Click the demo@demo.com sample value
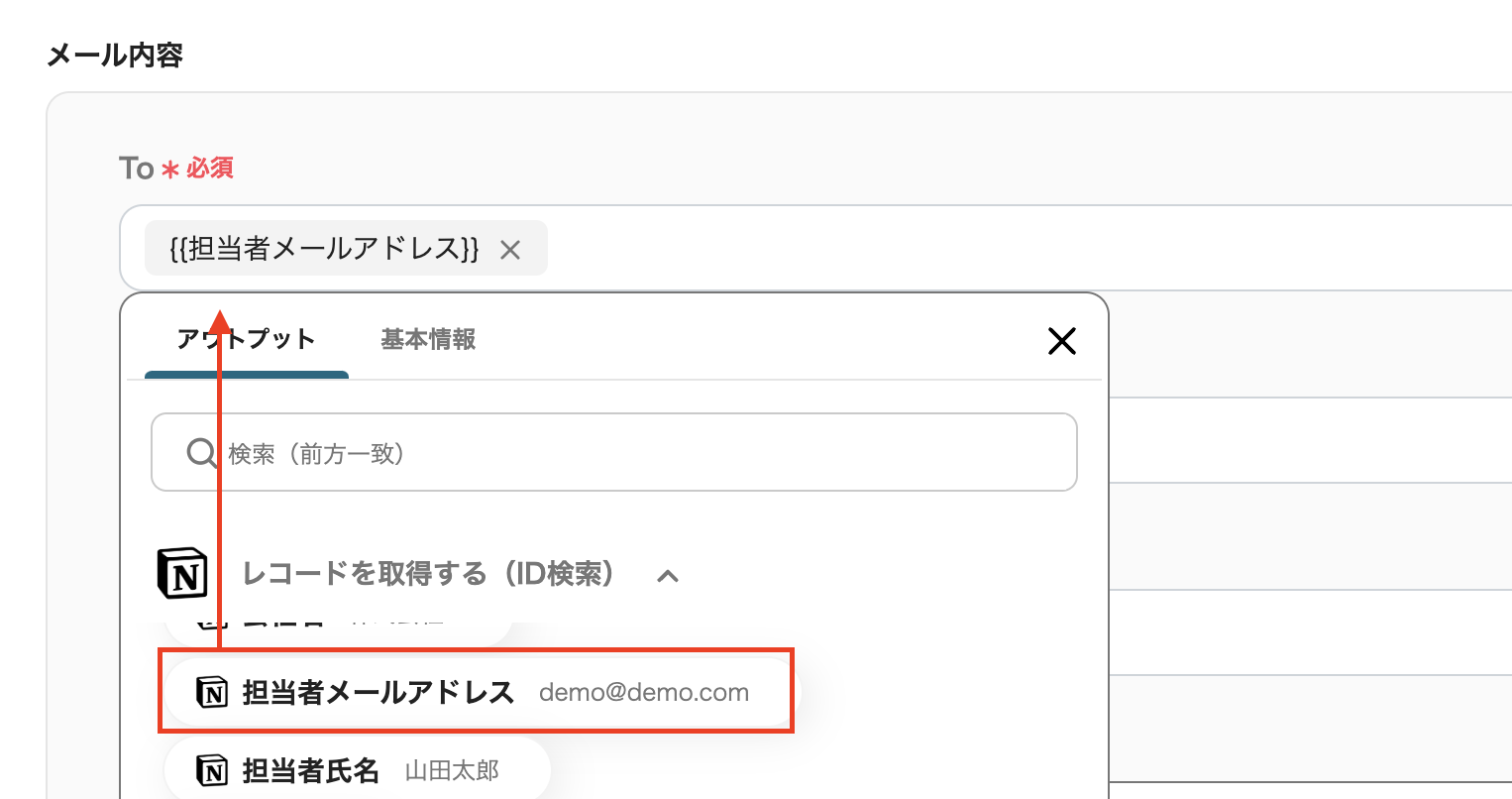The image size is (1512, 799). click(x=643, y=692)
